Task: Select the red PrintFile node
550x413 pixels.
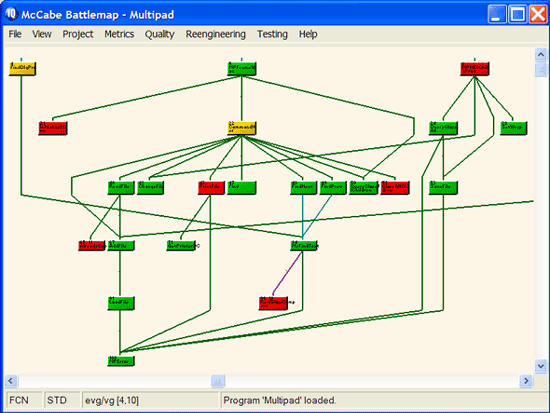Action: click(x=211, y=187)
